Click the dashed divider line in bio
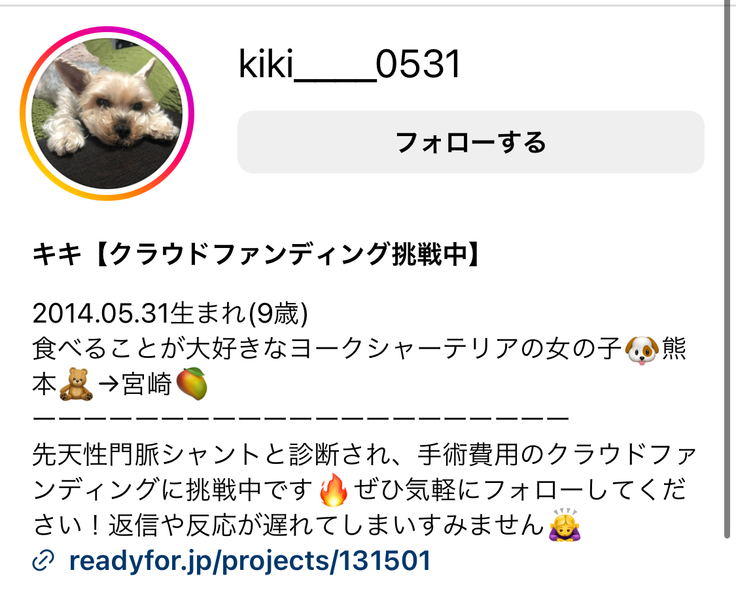736x602 pixels. coord(300,417)
